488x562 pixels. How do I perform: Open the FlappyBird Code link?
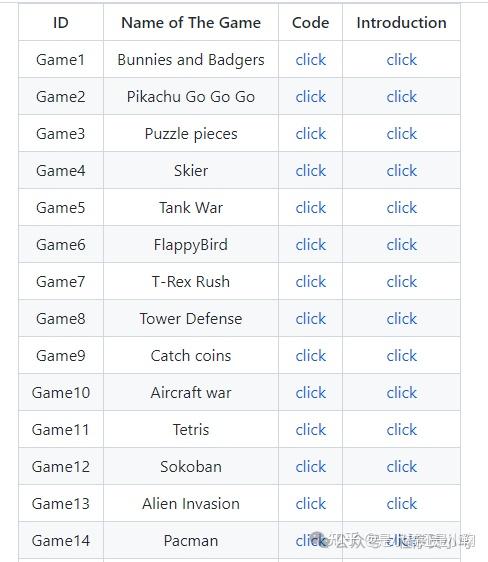click(x=310, y=245)
